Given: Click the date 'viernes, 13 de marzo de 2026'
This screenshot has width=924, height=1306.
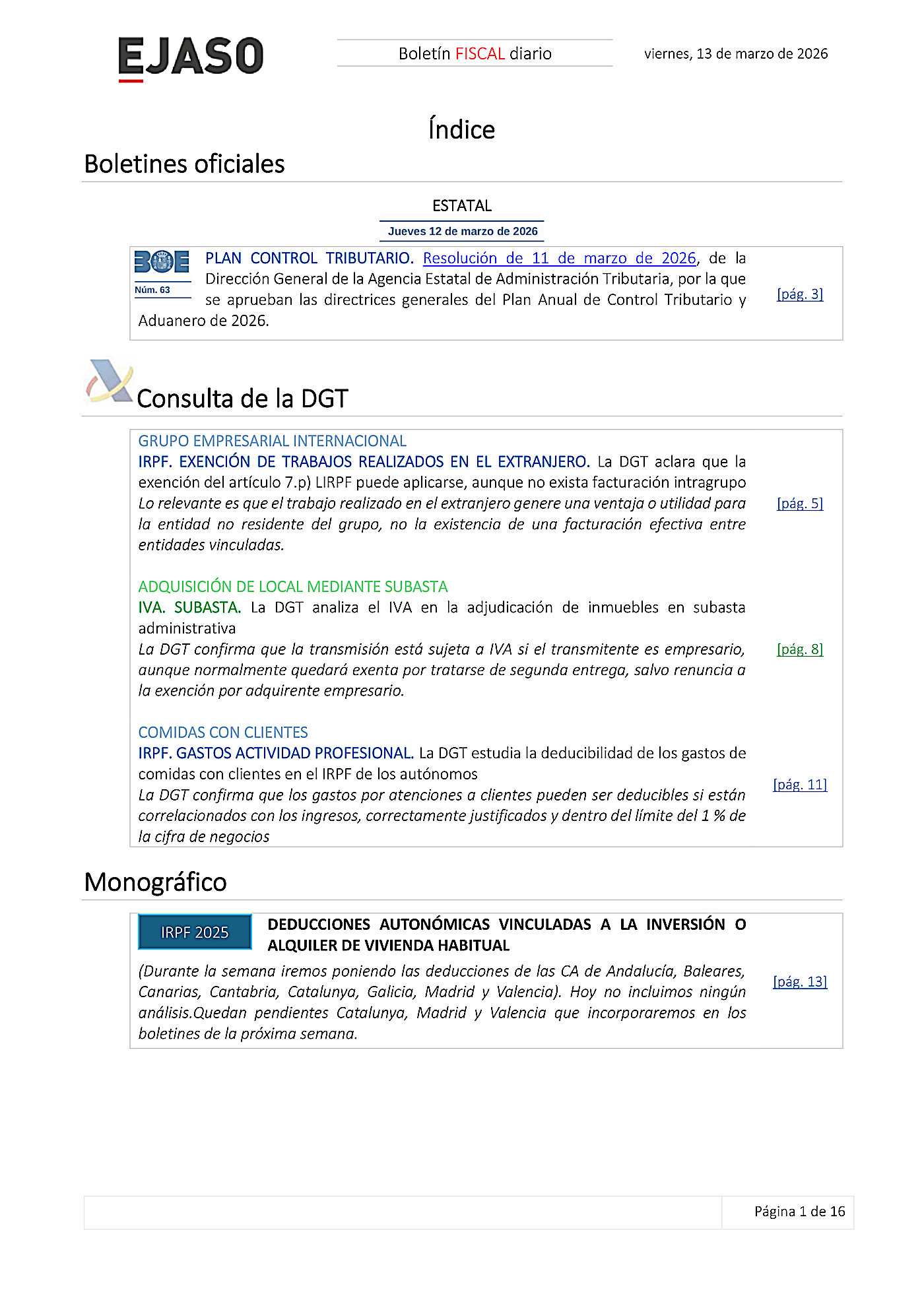Looking at the screenshot, I should 736,53.
